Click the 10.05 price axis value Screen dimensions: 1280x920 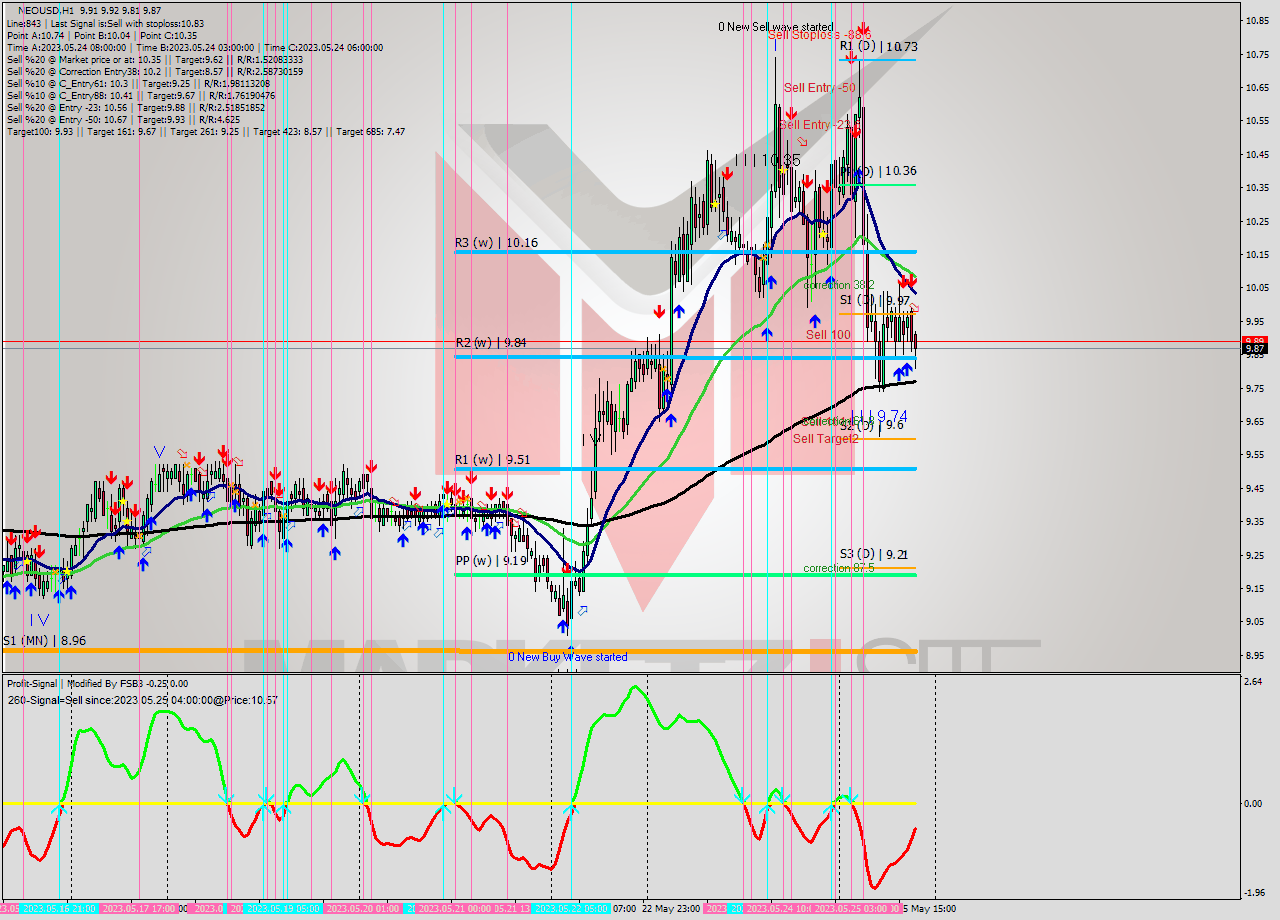(1257, 288)
